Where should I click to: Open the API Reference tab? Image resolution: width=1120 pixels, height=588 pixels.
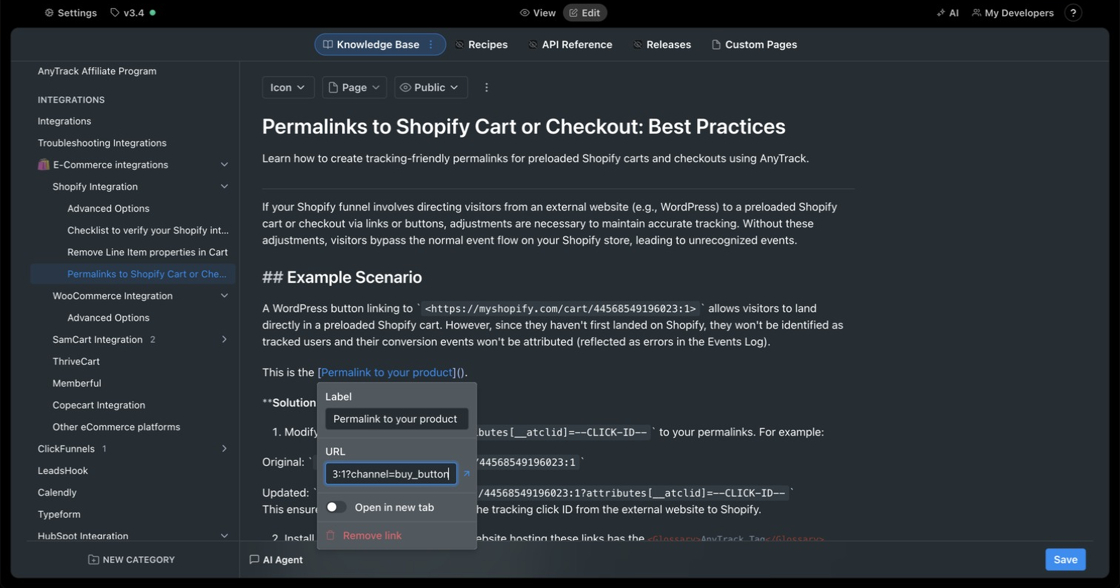tap(570, 45)
